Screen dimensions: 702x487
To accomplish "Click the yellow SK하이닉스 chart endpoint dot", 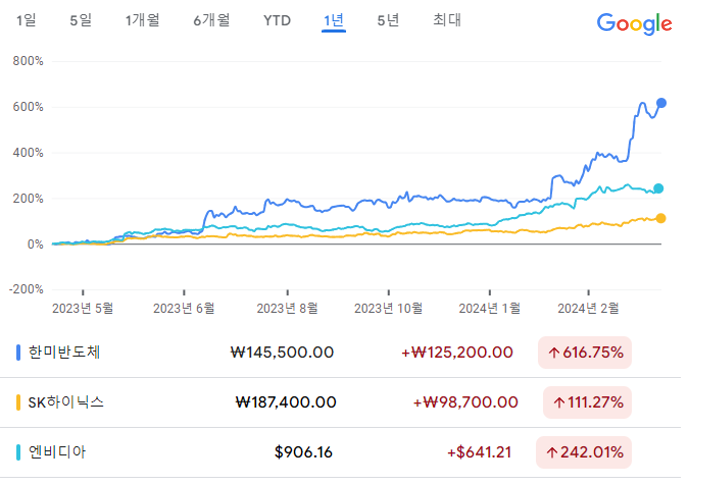I will click(661, 218).
